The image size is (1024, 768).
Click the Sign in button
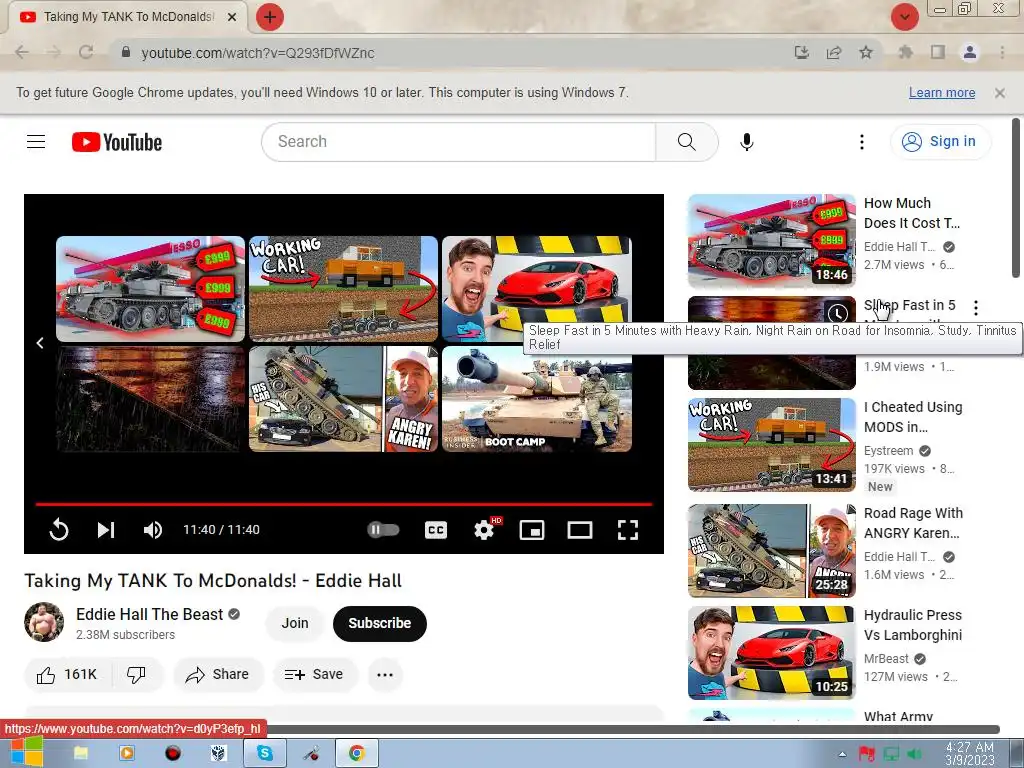[940, 142]
